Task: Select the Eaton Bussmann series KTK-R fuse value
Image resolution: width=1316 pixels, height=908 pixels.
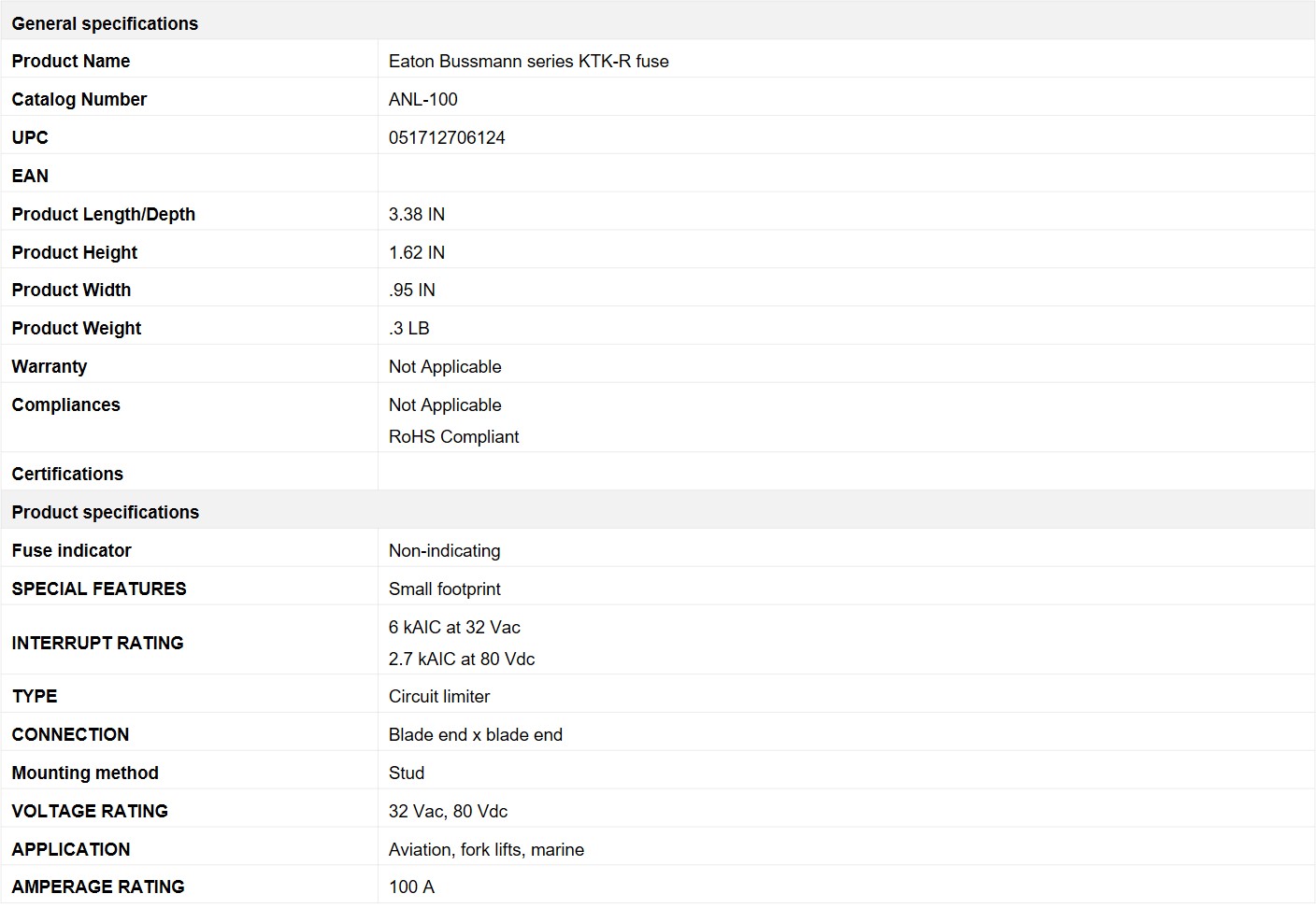Action: pos(528,62)
